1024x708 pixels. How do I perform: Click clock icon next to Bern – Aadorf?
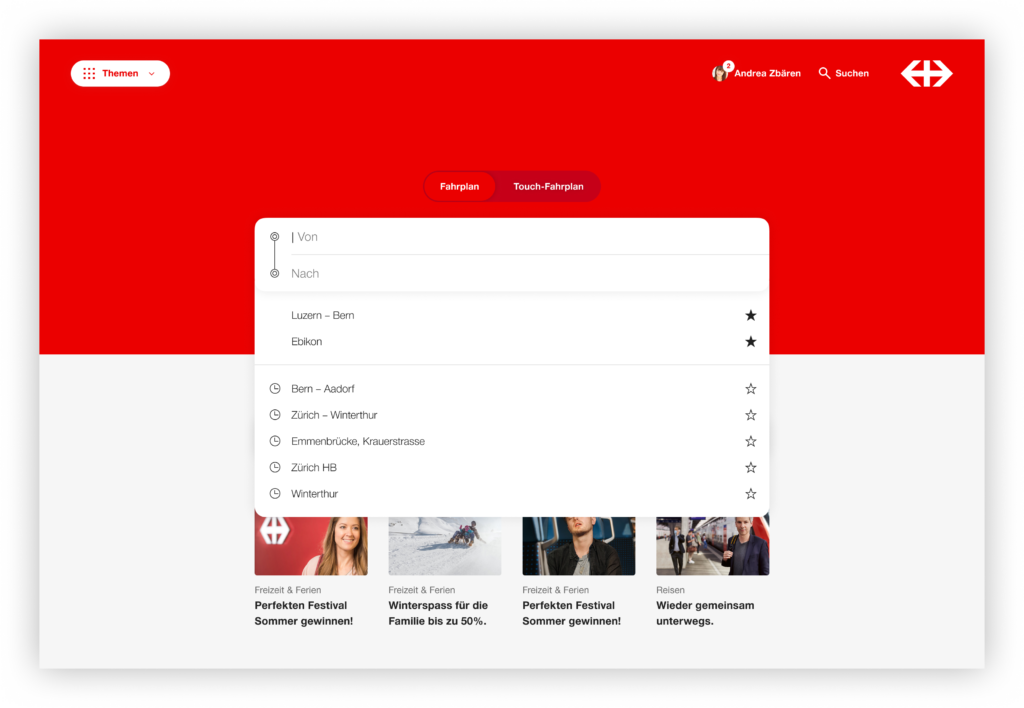[275, 388]
